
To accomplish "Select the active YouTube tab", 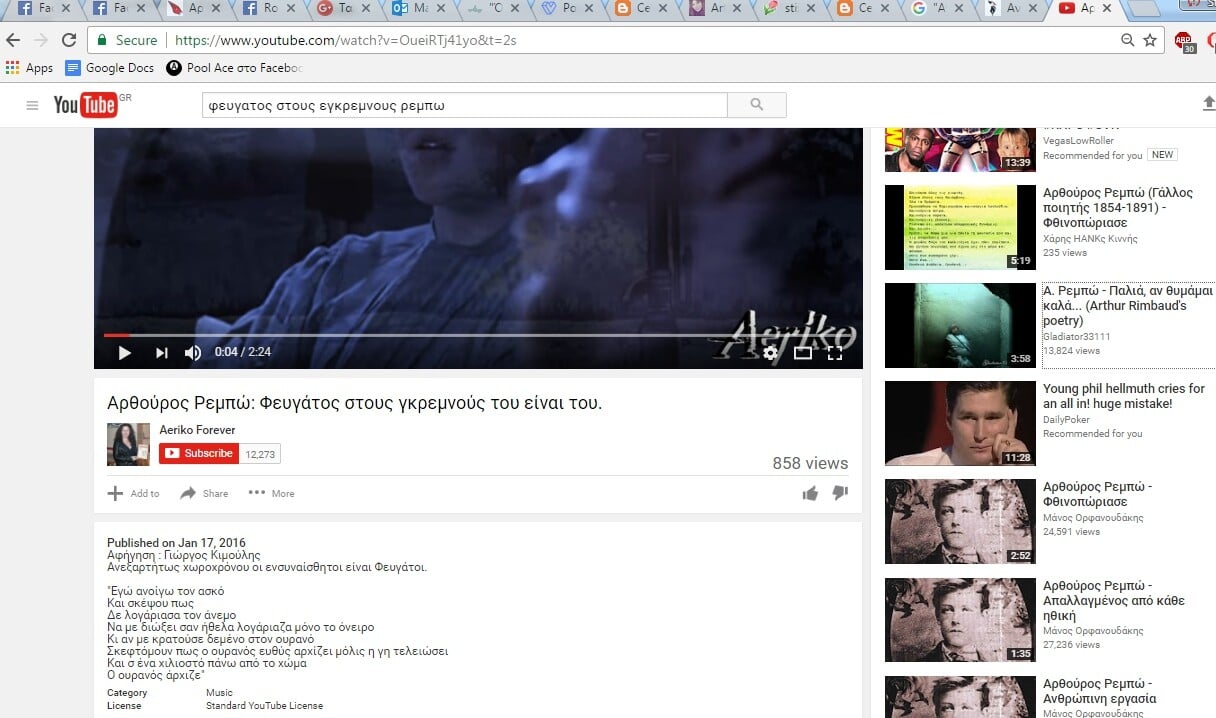I will [x=1085, y=9].
